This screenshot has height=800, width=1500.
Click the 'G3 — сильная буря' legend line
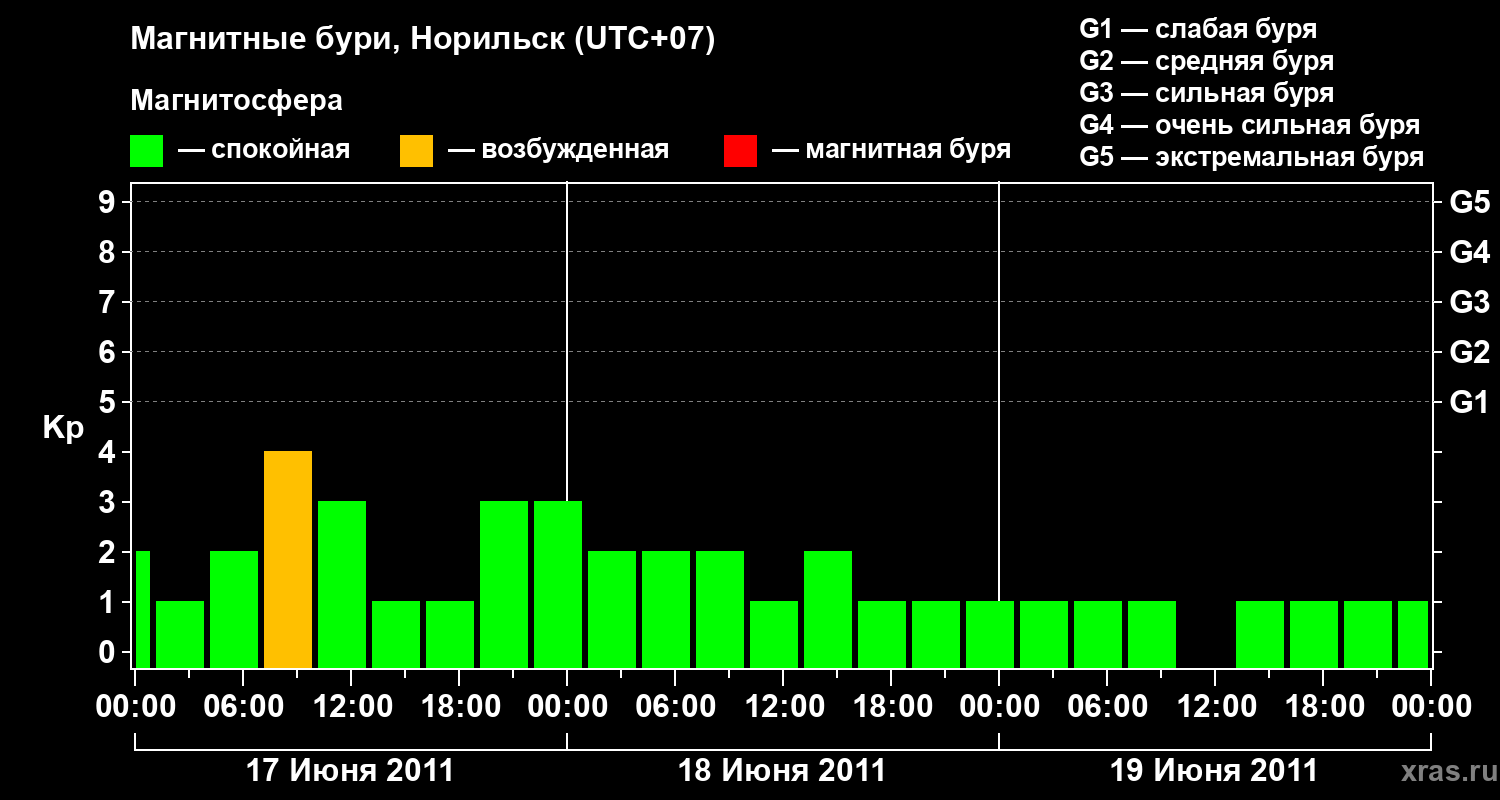[x=1207, y=93]
